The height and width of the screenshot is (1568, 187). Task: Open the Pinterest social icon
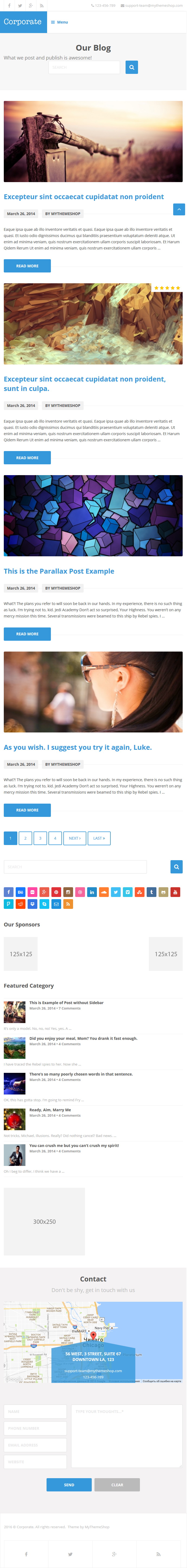56,892
